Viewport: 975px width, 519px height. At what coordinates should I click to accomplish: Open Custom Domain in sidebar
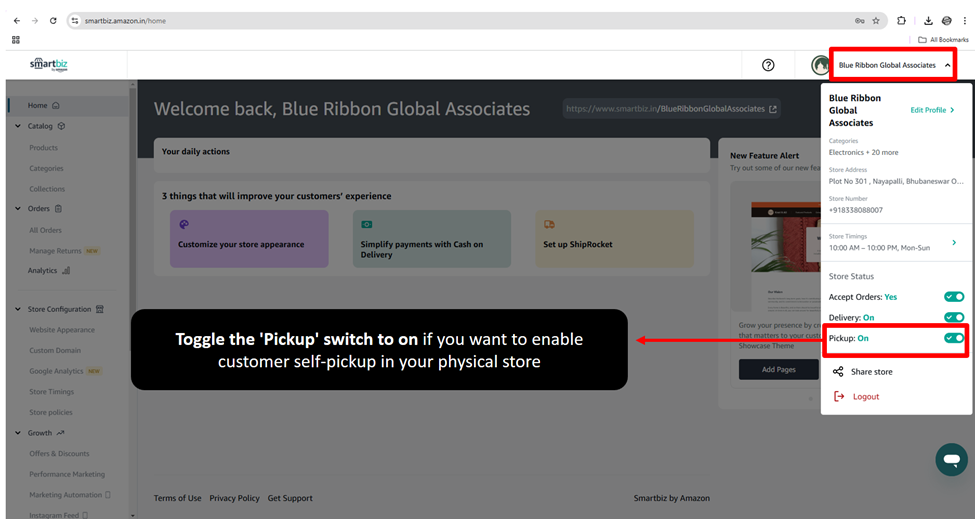tap(55, 351)
